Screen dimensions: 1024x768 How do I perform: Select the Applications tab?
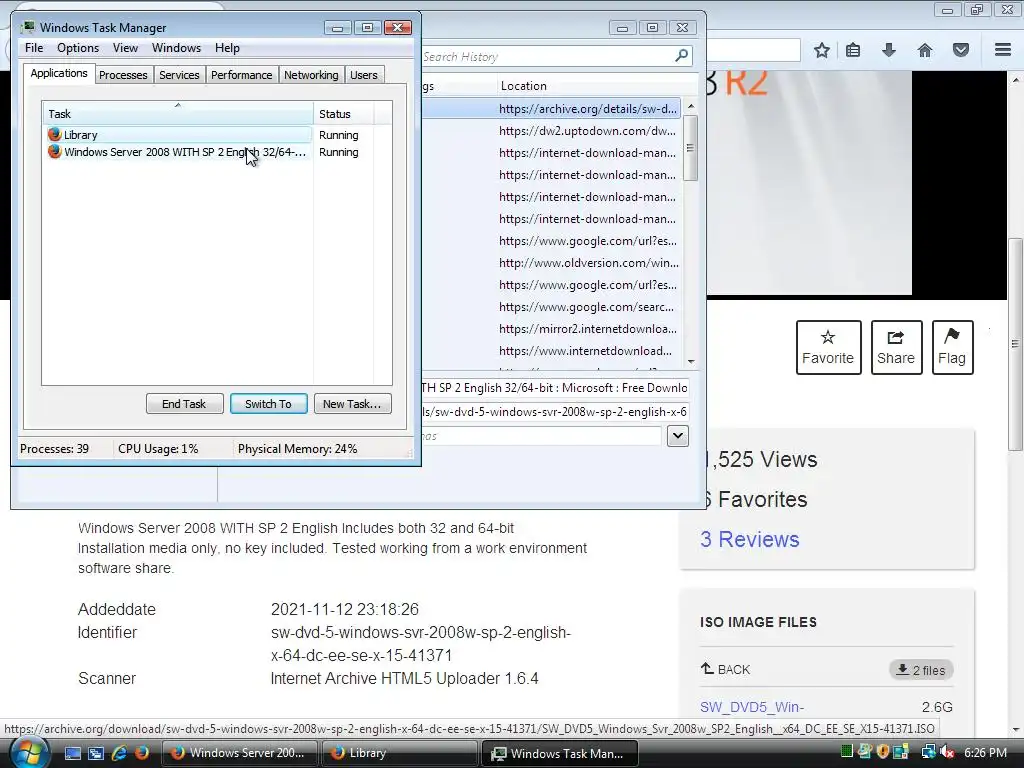point(59,73)
